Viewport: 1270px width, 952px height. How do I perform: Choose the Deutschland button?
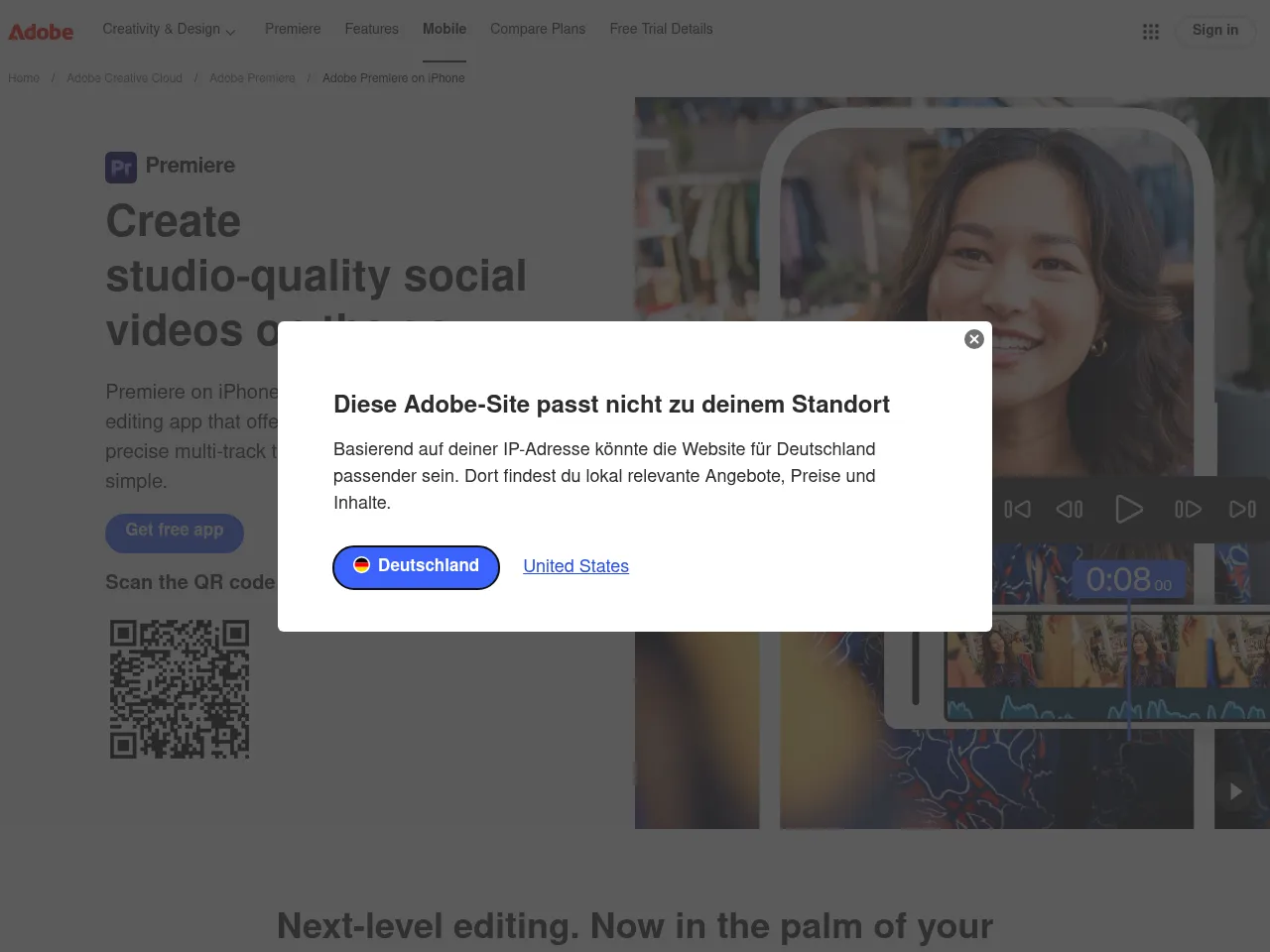tap(416, 566)
